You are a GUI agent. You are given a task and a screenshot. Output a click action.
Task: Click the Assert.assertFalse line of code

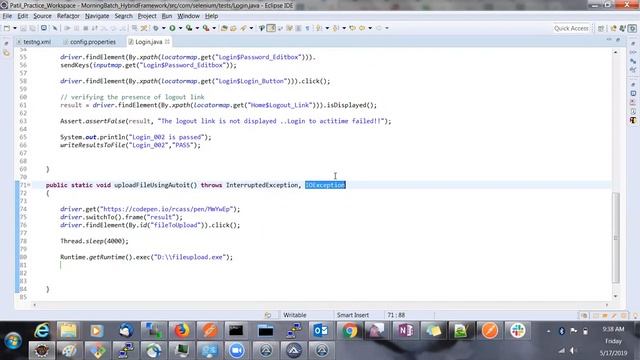[x=226, y=121]
